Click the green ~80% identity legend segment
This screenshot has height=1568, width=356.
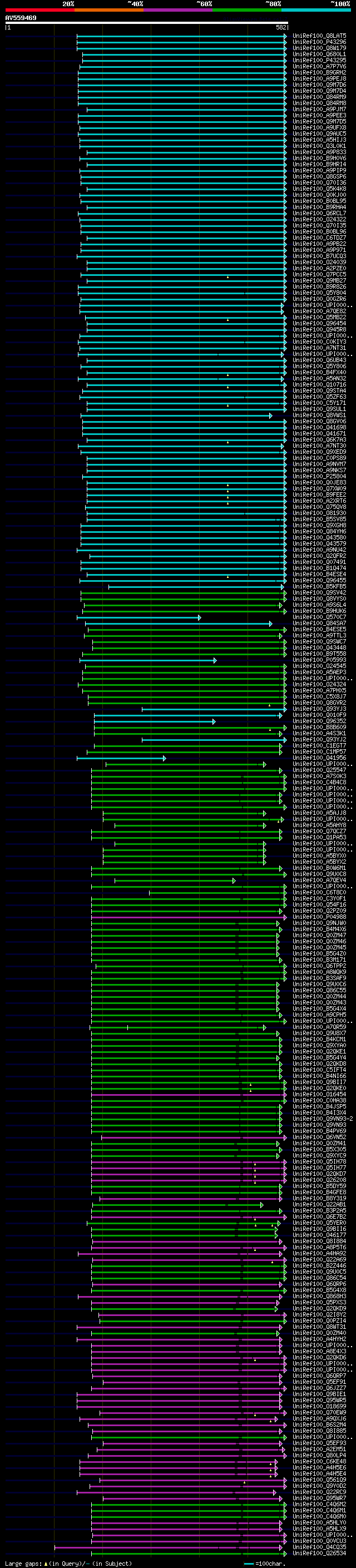247,10
